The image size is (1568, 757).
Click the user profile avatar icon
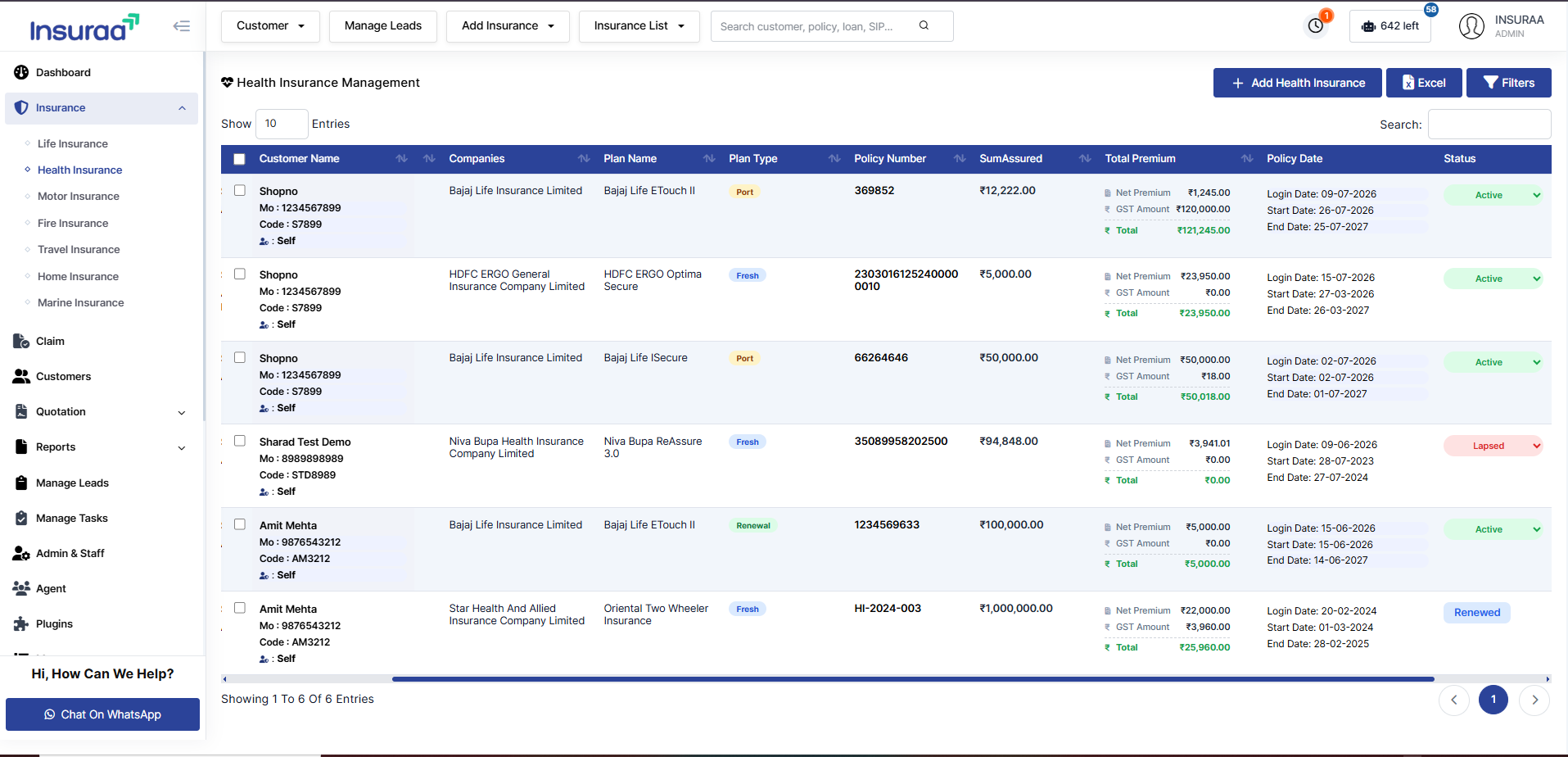tap(1471, 26)
